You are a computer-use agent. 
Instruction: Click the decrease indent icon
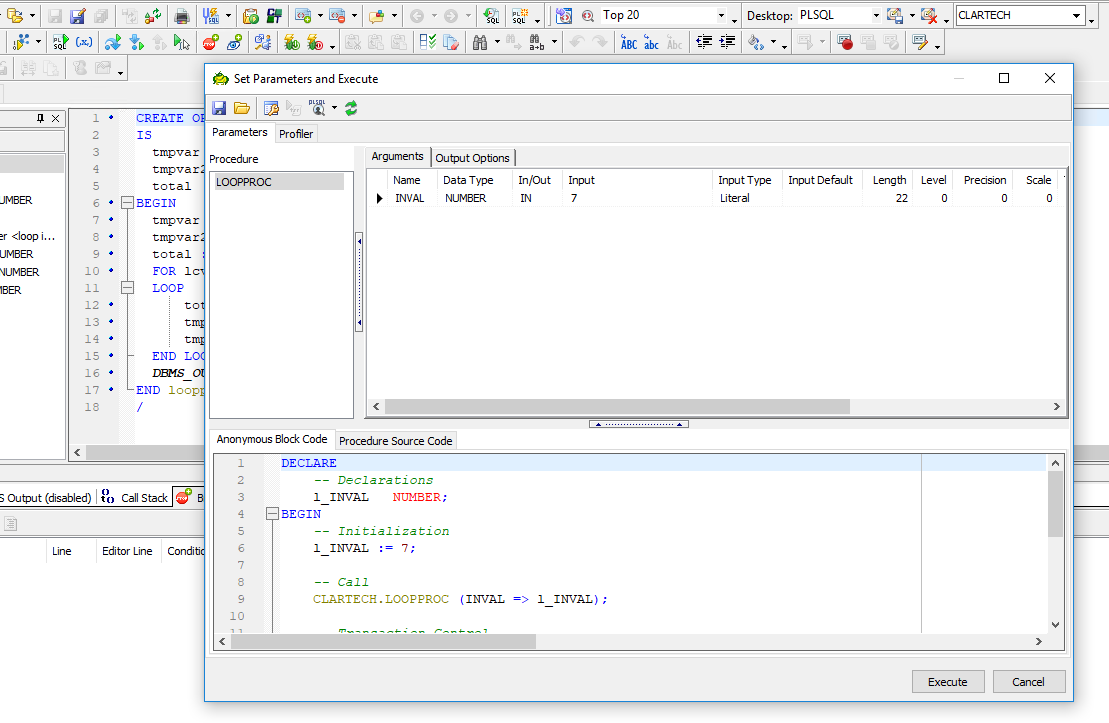704,43
